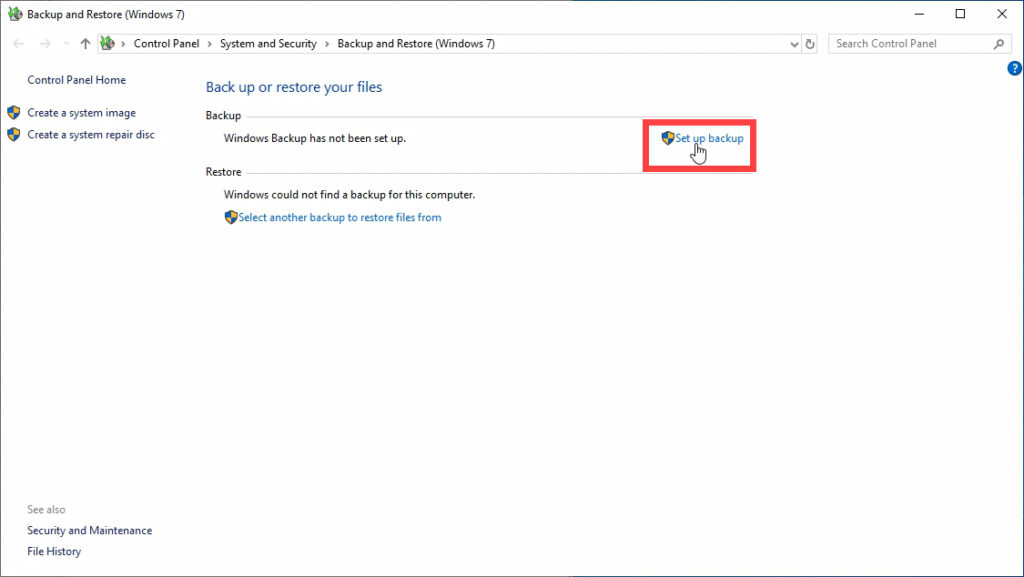The width and height of the screenshot is (1024, 577).
Task: Click the 'Backup' section label
Action: [223, 116]
